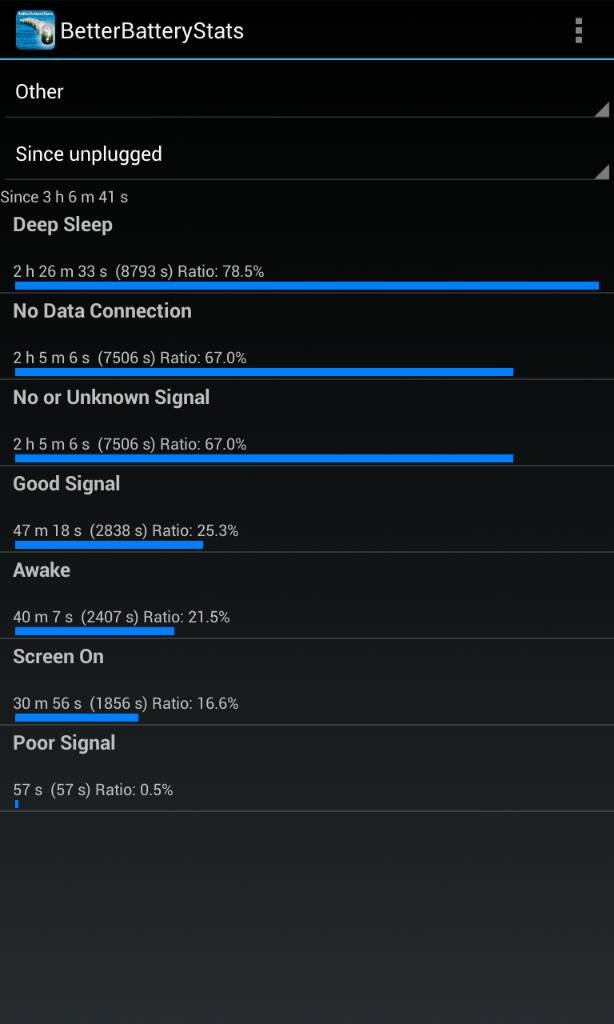This screenshot has width=614, height=1024.
Task: Open the Awake stats entry
Action: (x=307, y=595)
